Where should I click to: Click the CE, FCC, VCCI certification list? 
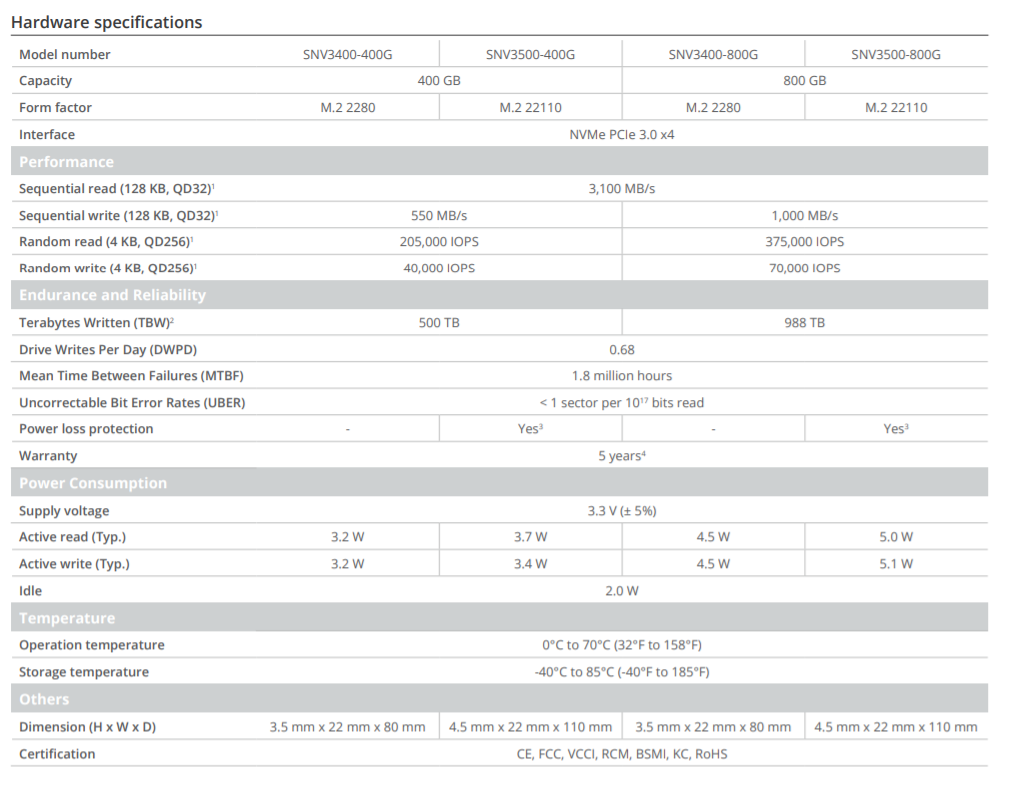click(x=621, y=754)
